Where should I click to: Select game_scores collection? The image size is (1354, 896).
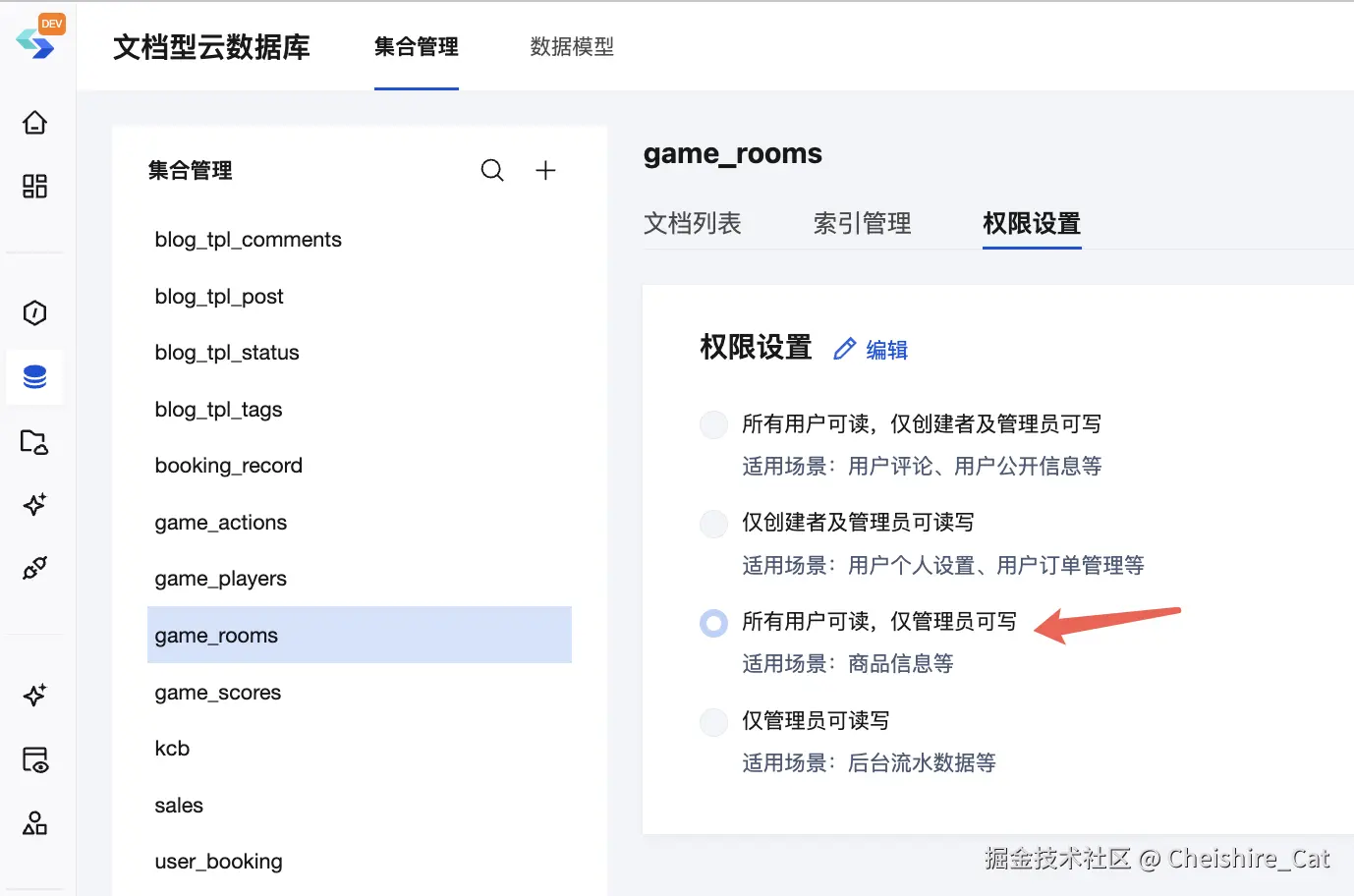(x=360, y=693)
